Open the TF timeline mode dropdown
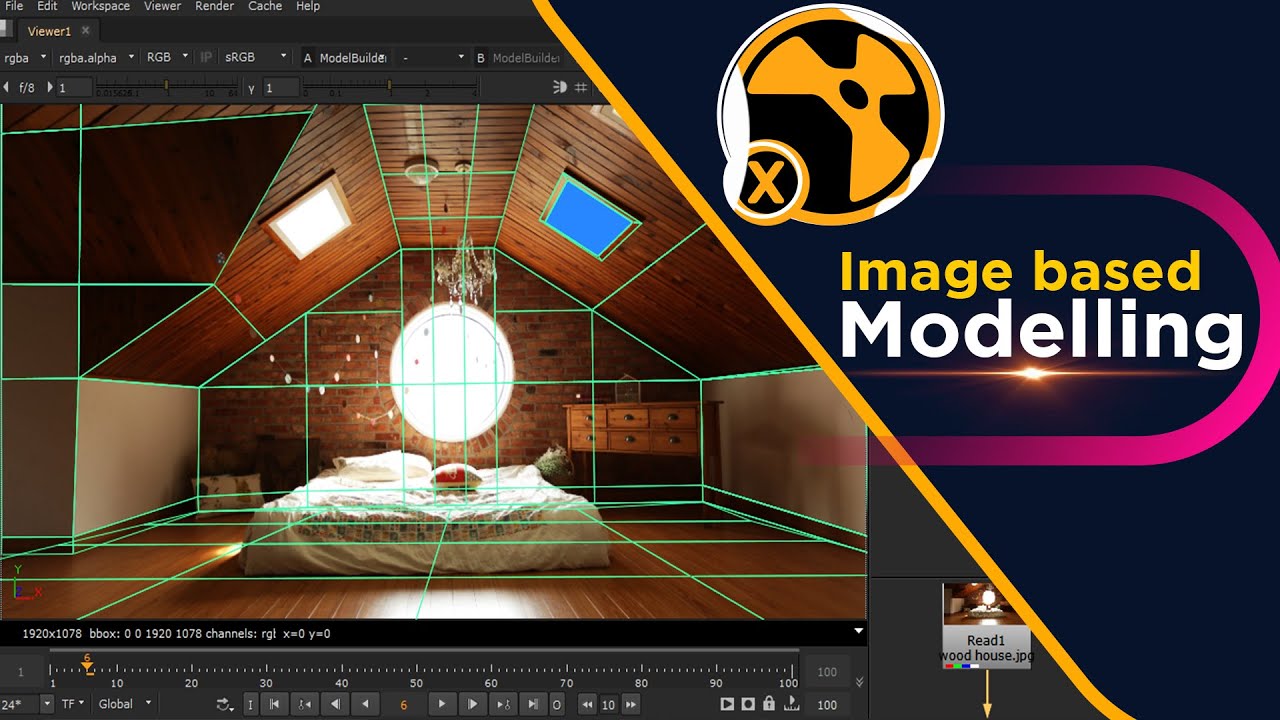Screen dimensions: 1280x720 pyautogui.click(x=73, y=704)
